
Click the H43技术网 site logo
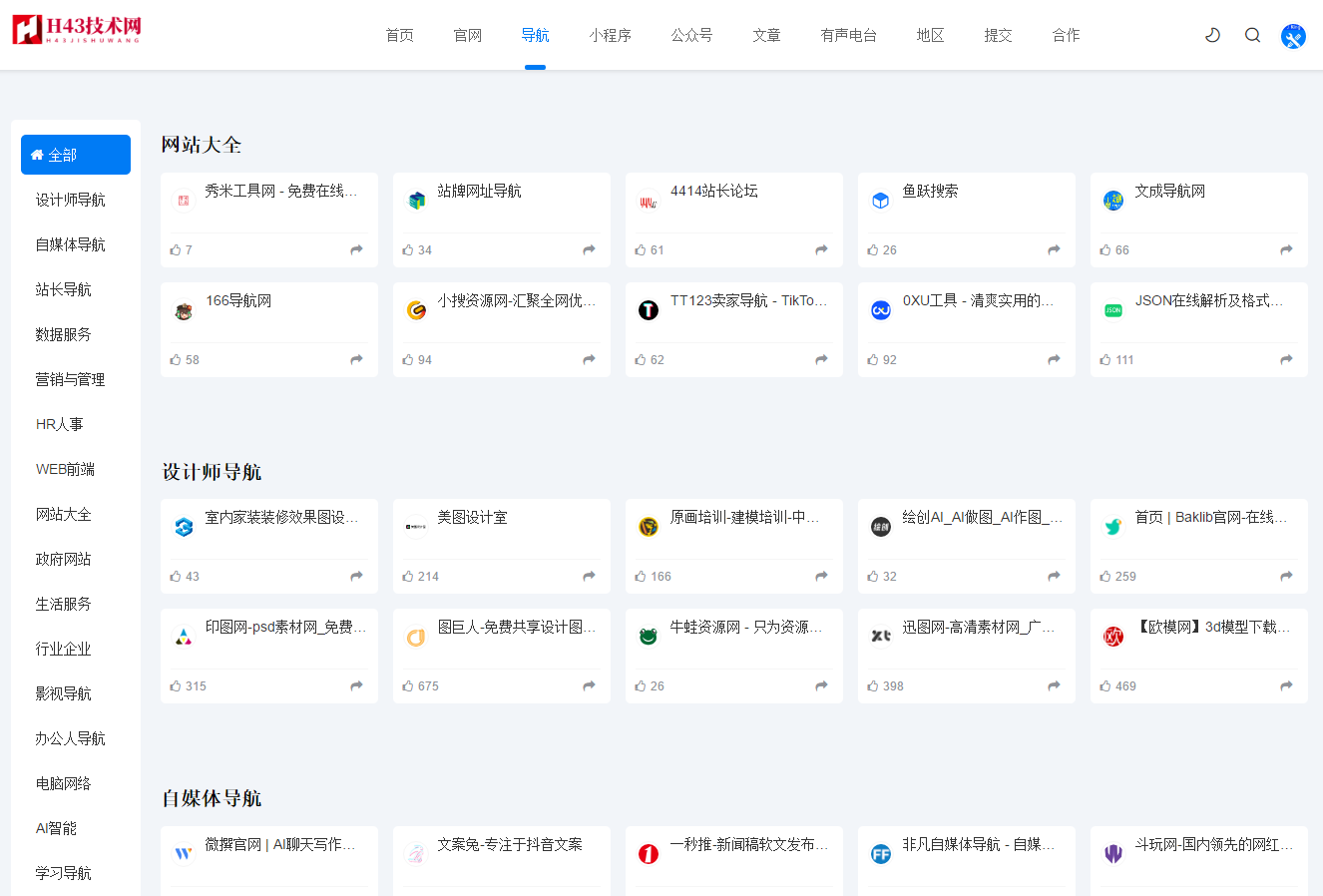tap(77, 30)
